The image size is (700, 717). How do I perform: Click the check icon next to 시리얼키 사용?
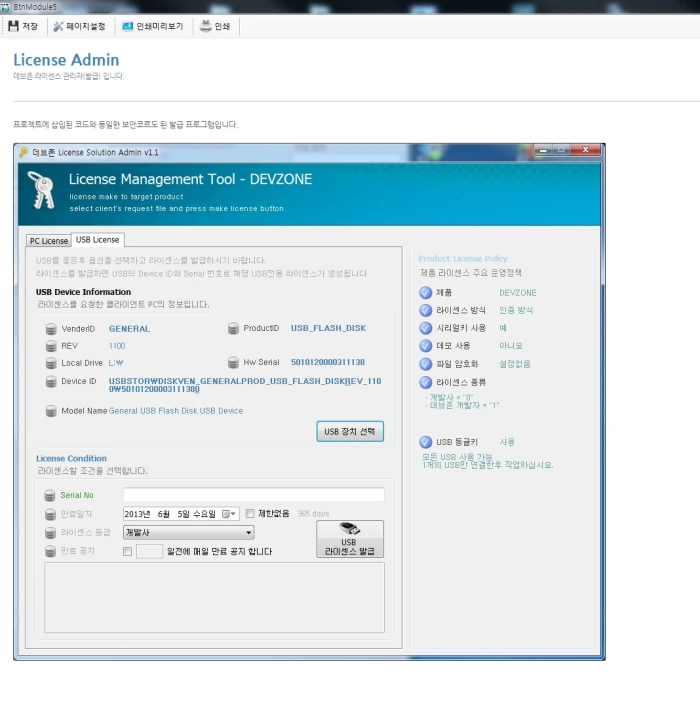pos(426,328)
